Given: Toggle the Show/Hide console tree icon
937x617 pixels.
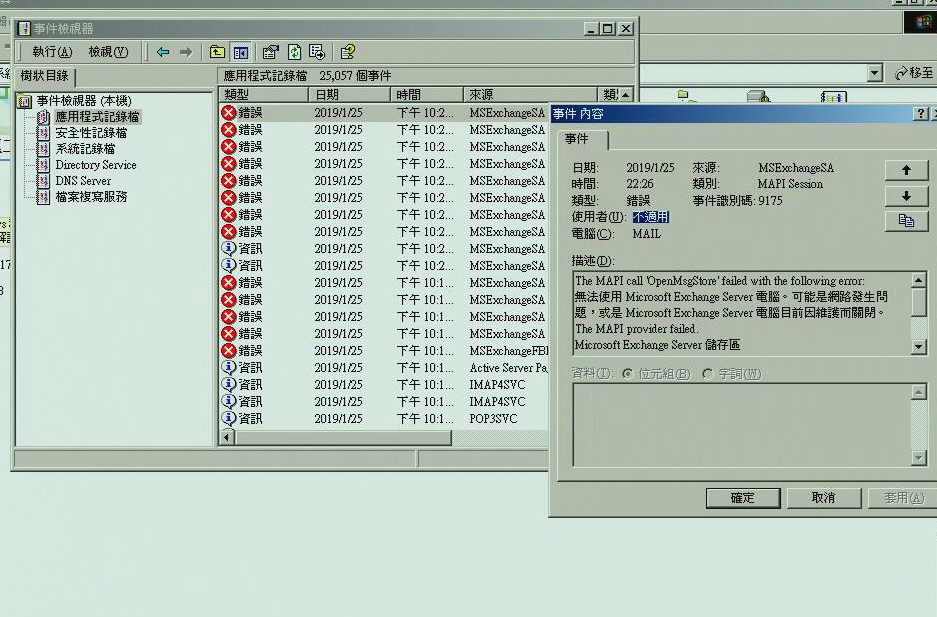Looking at the screenshot, I should (x=241, y=53).
